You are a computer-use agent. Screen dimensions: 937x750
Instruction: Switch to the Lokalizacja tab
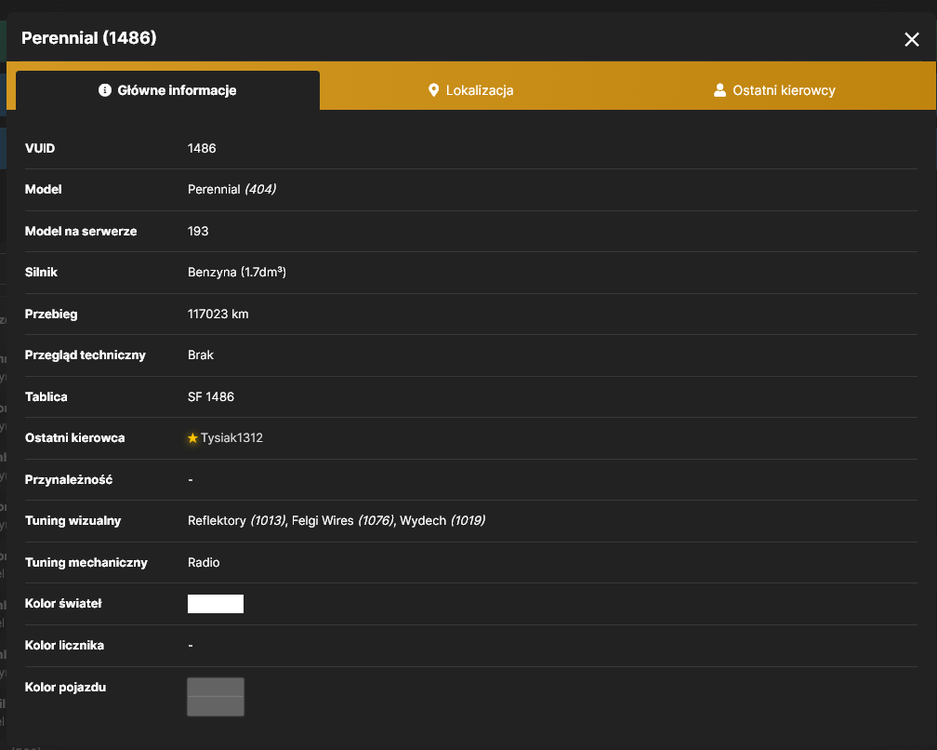pos(471,90)
